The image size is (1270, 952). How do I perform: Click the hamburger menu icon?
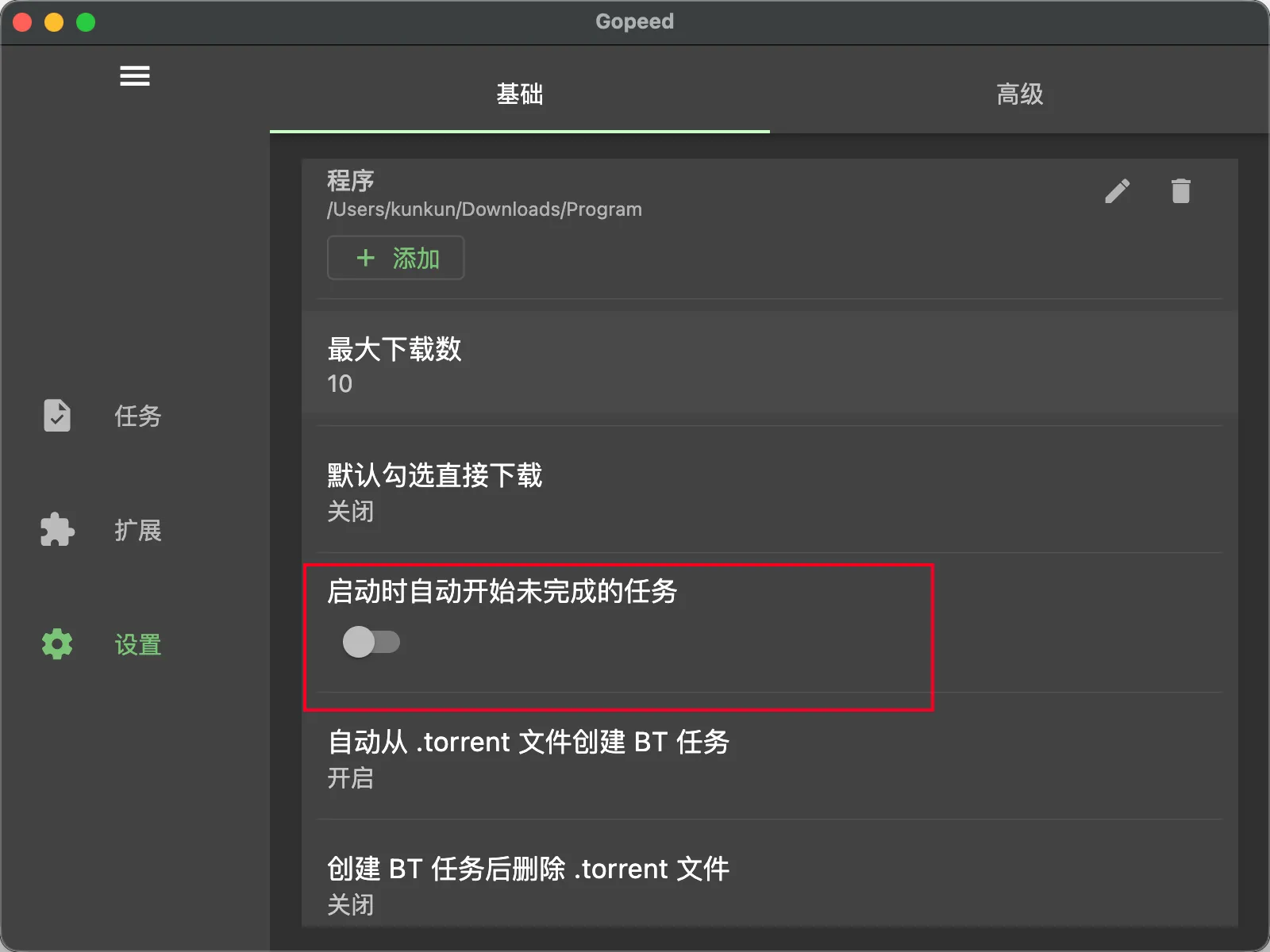coord(134,76)
